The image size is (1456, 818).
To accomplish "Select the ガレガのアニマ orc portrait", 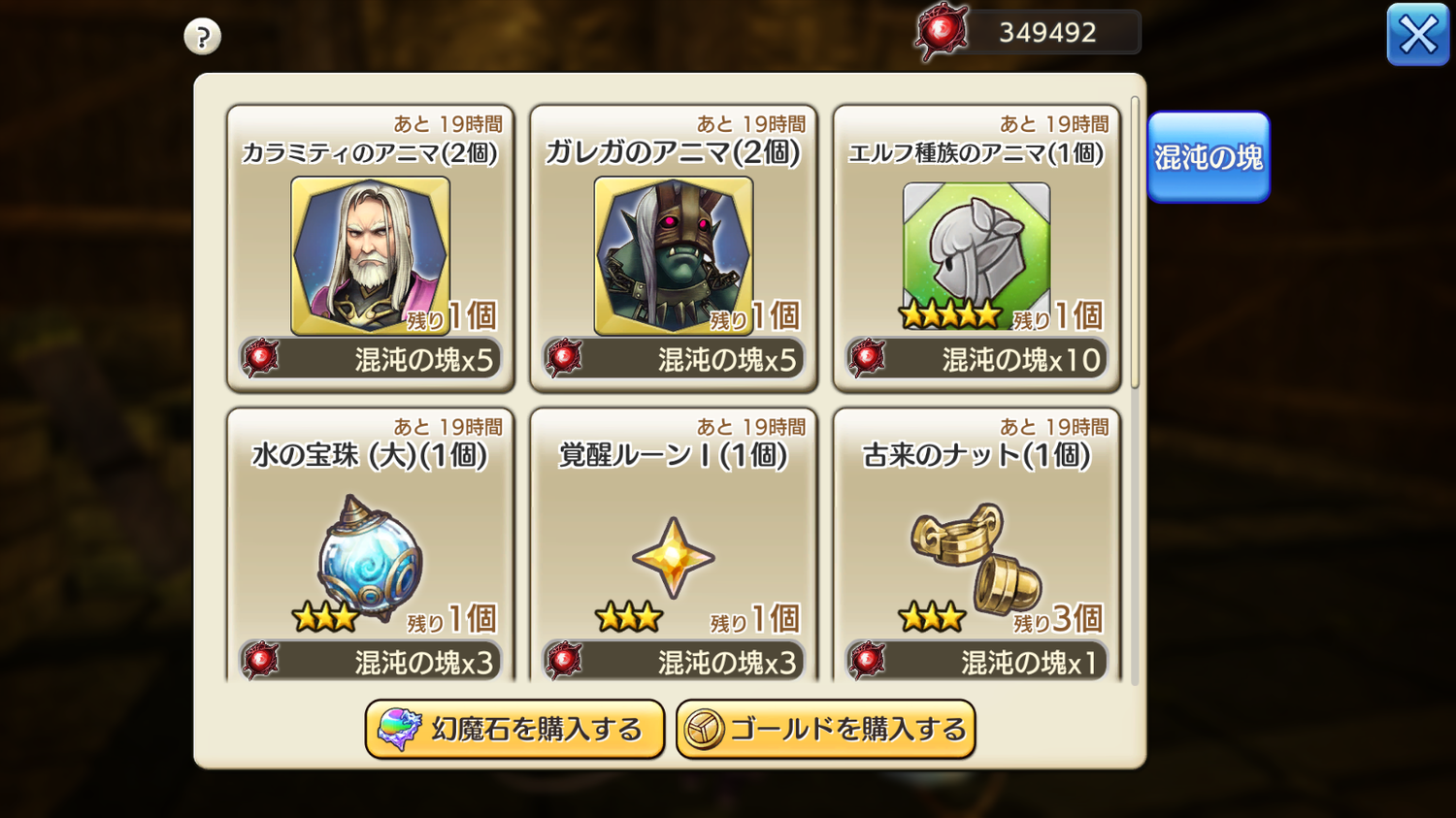I will (674, 256).
